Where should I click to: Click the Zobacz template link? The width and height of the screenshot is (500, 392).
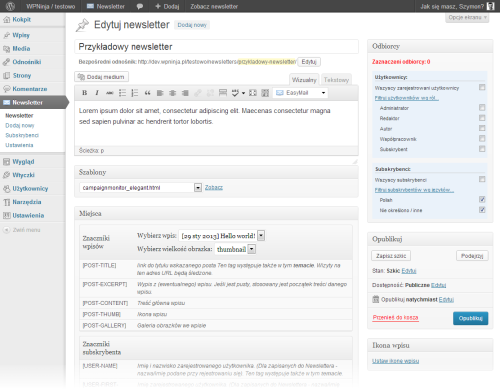point(214,188)
